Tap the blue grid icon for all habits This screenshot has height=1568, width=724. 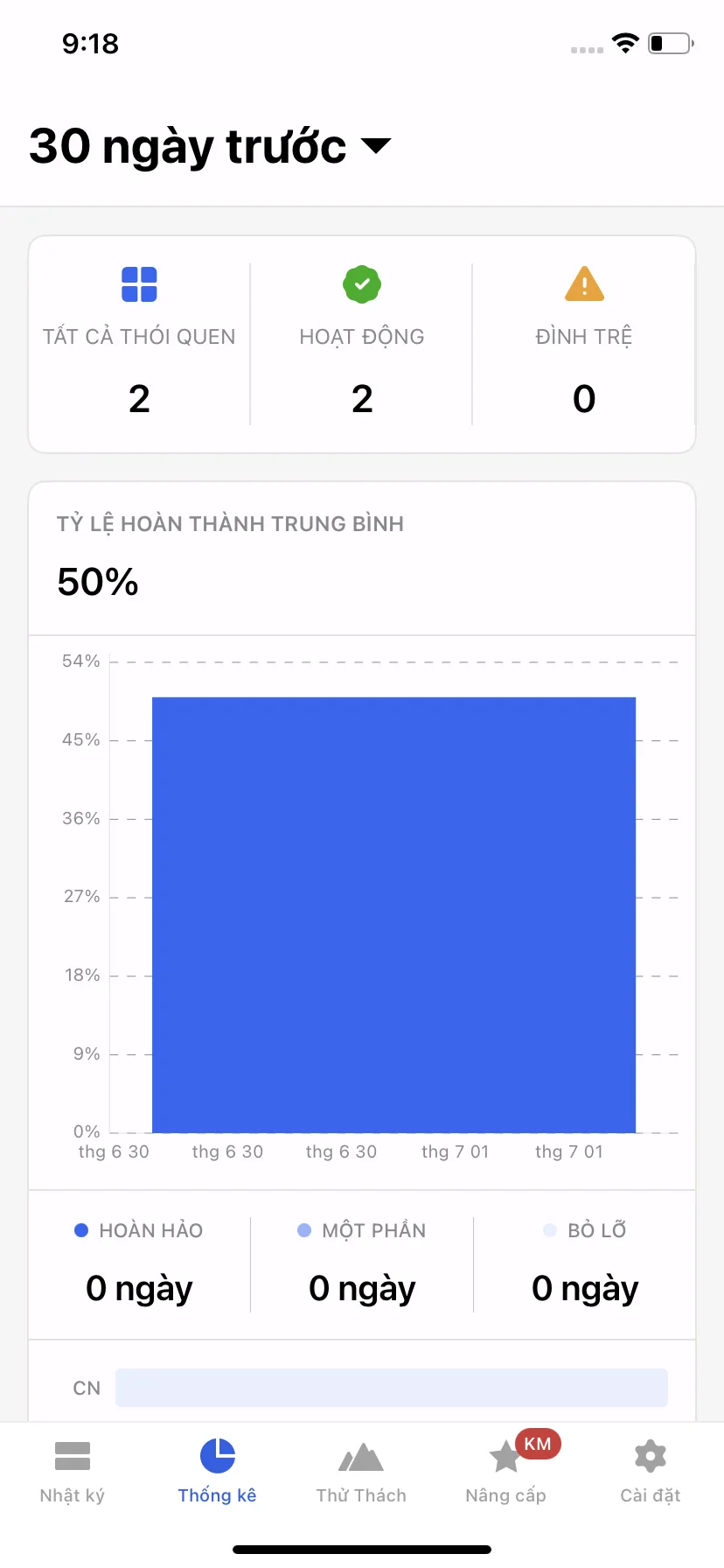pyautogui.click(x=139, y=284)
